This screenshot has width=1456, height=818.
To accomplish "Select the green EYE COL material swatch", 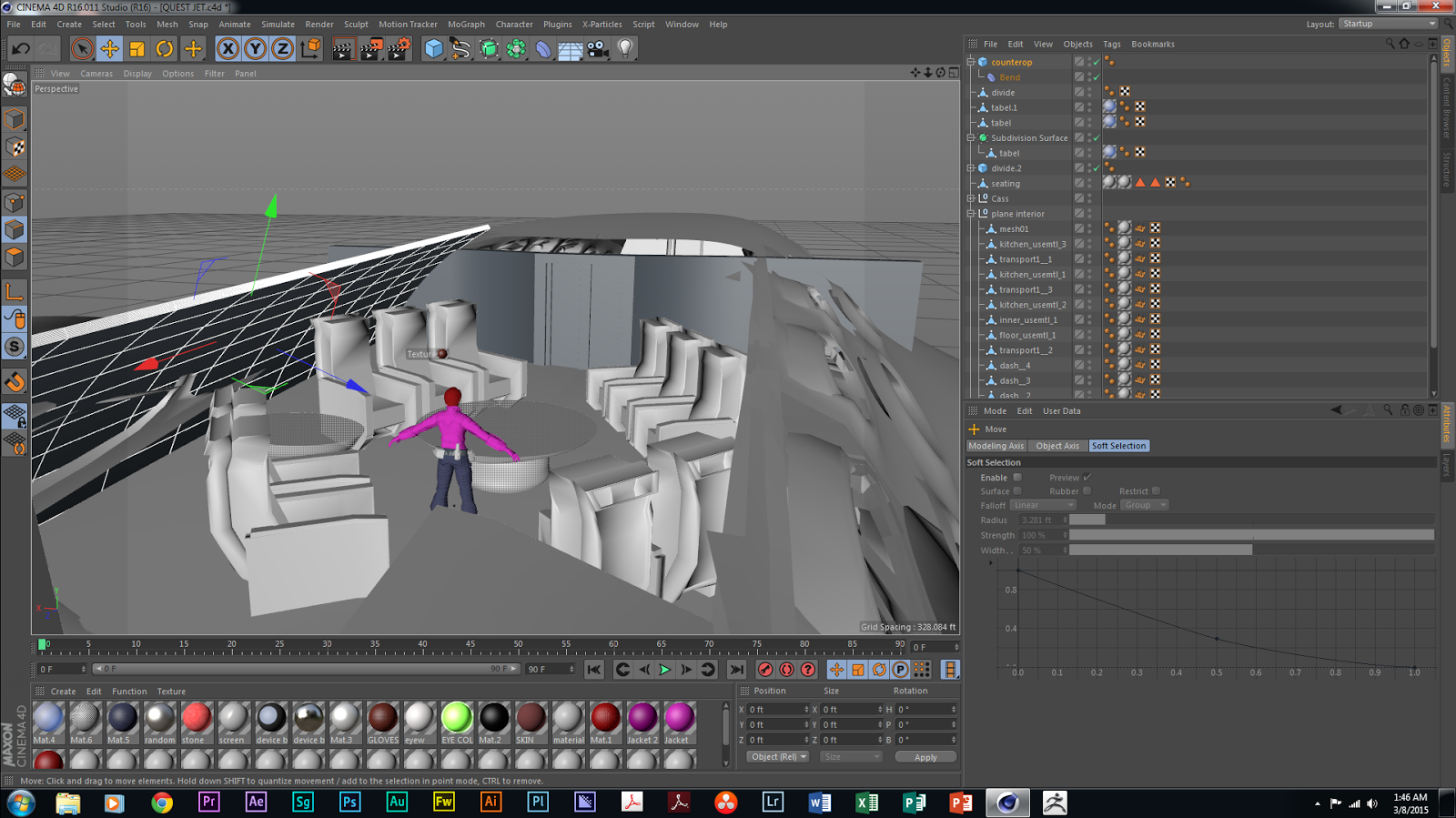I will pyautogui.click(x=457, y=718).
